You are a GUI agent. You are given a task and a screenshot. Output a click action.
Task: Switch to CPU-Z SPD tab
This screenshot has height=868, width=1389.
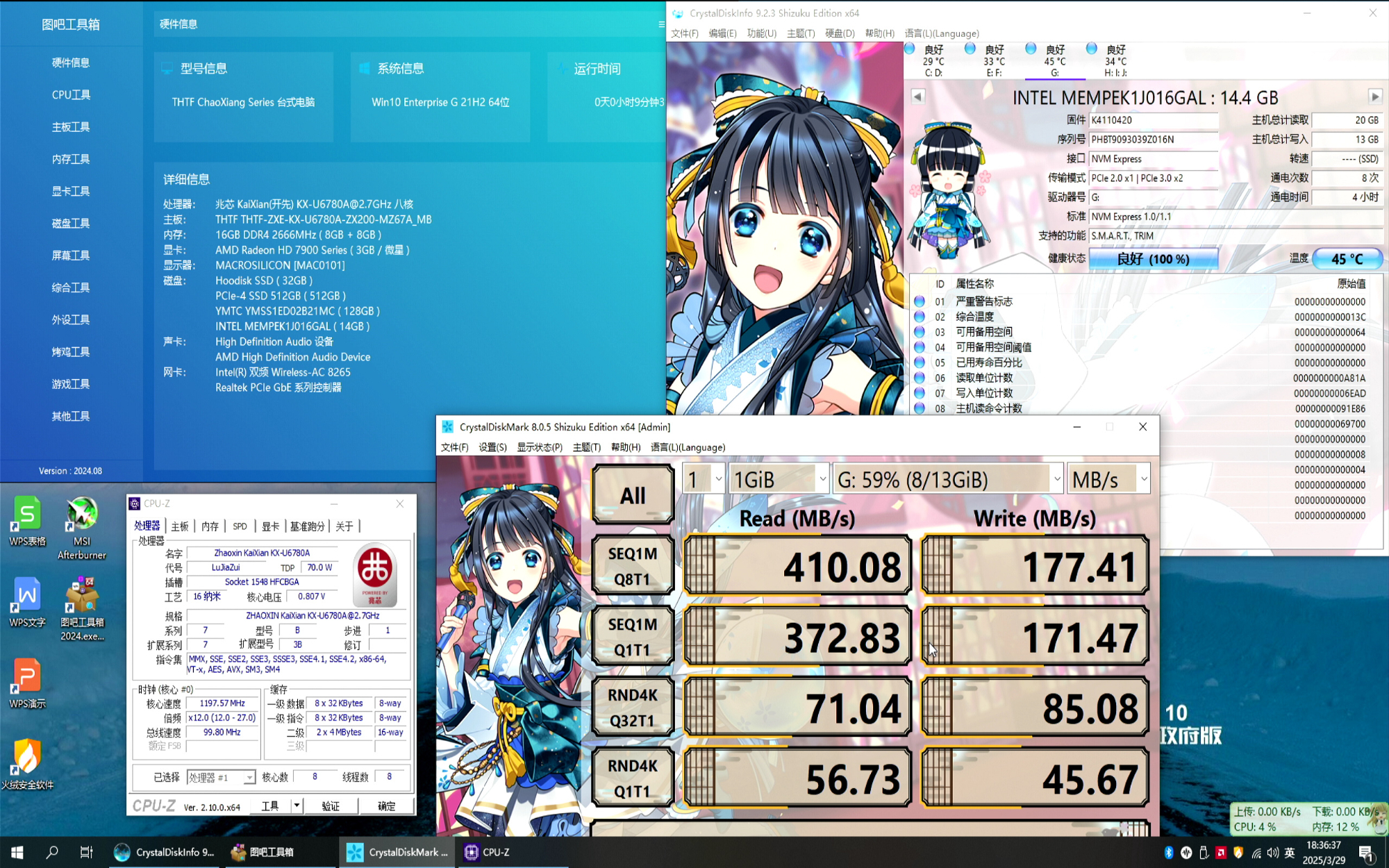click(240, 526)
